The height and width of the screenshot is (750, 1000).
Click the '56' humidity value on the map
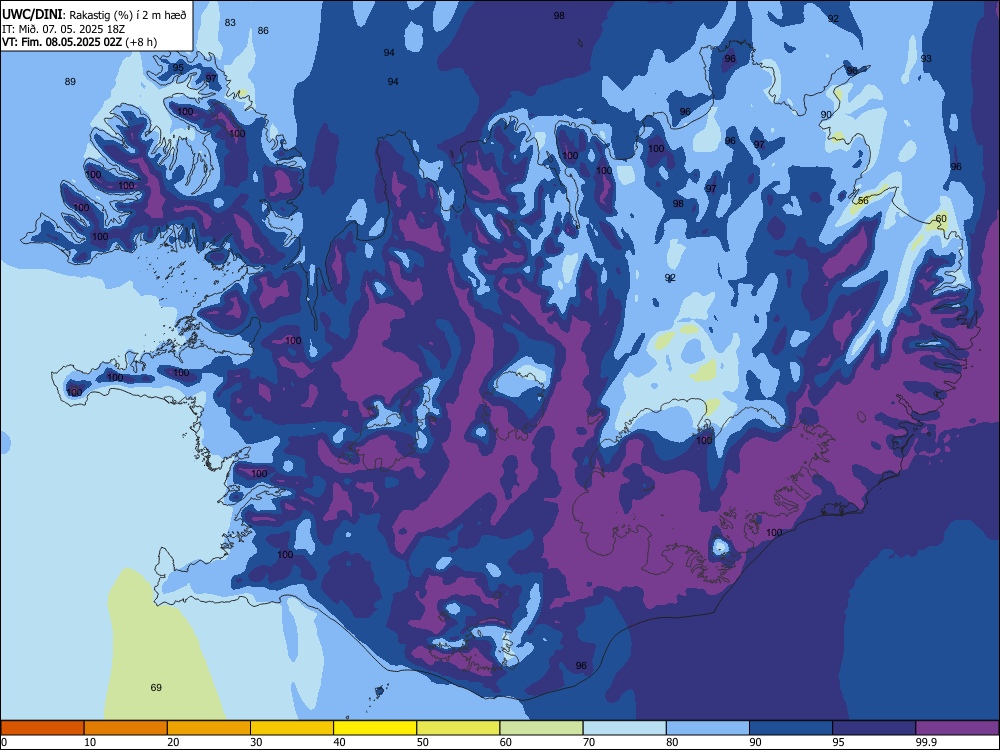tap(863, 200)
